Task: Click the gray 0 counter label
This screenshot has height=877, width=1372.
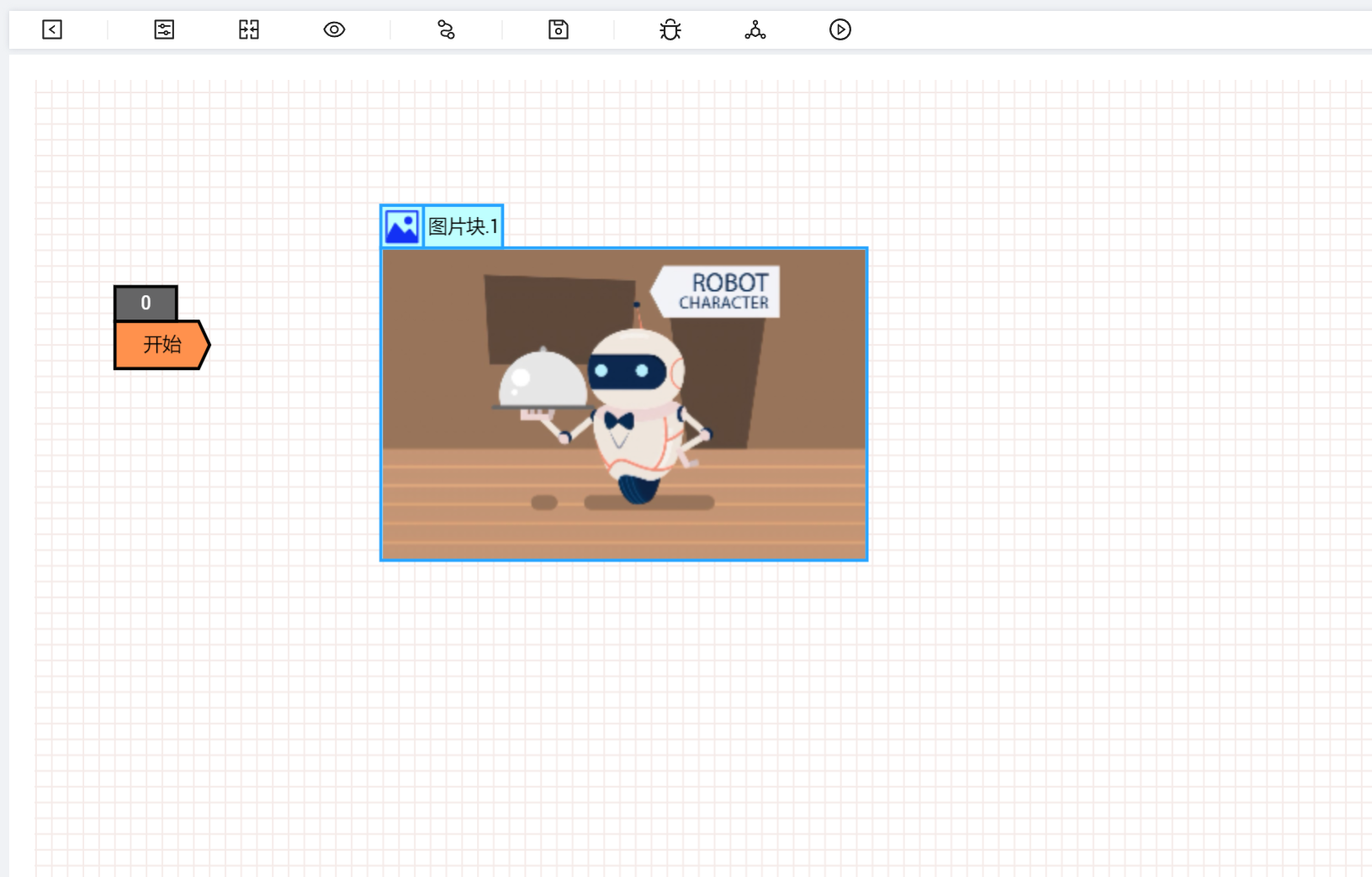Action: 146,303
